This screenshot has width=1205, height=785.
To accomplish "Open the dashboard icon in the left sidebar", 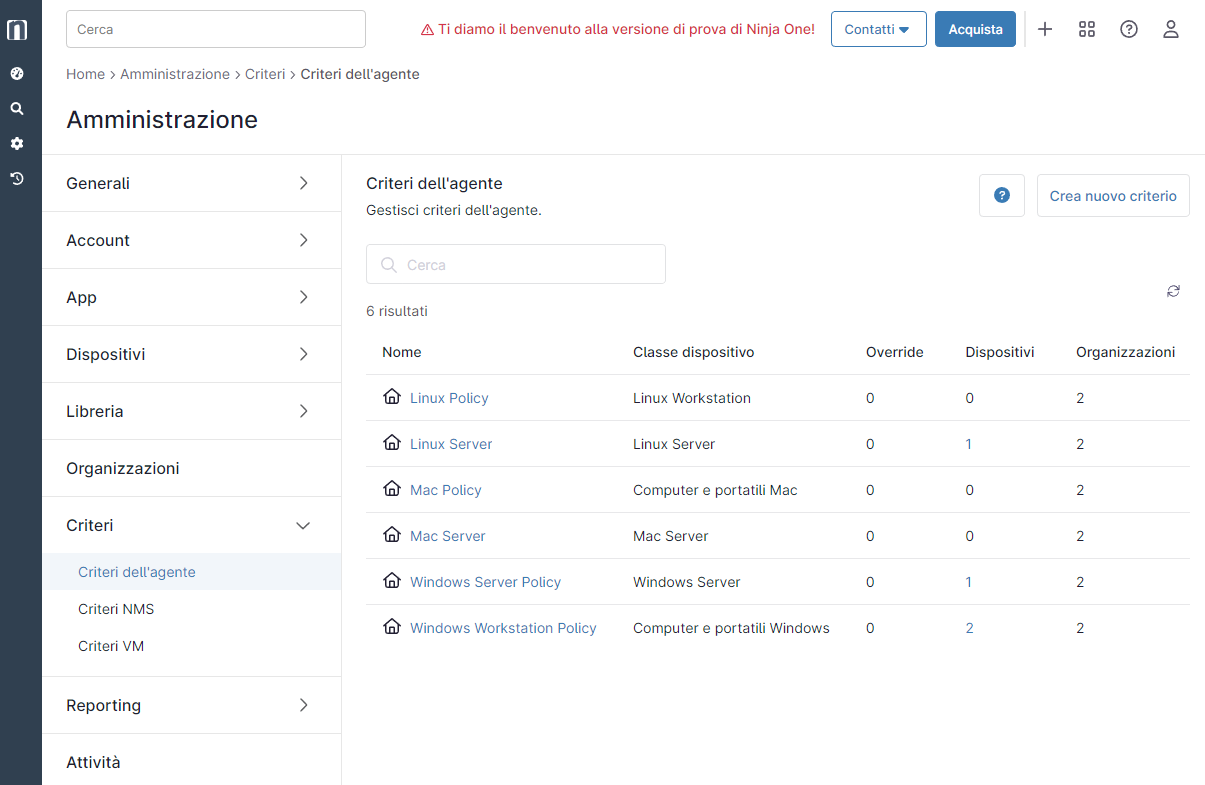I will tap(17, 74).
